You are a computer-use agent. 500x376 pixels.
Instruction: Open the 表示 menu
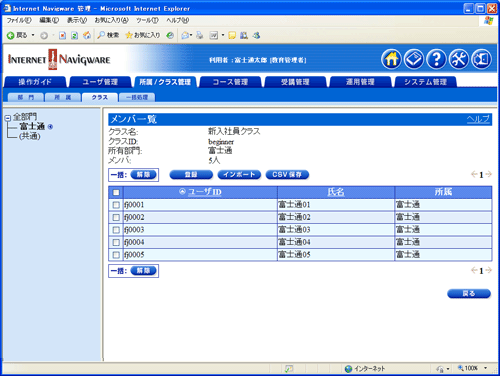click(77, 20)
